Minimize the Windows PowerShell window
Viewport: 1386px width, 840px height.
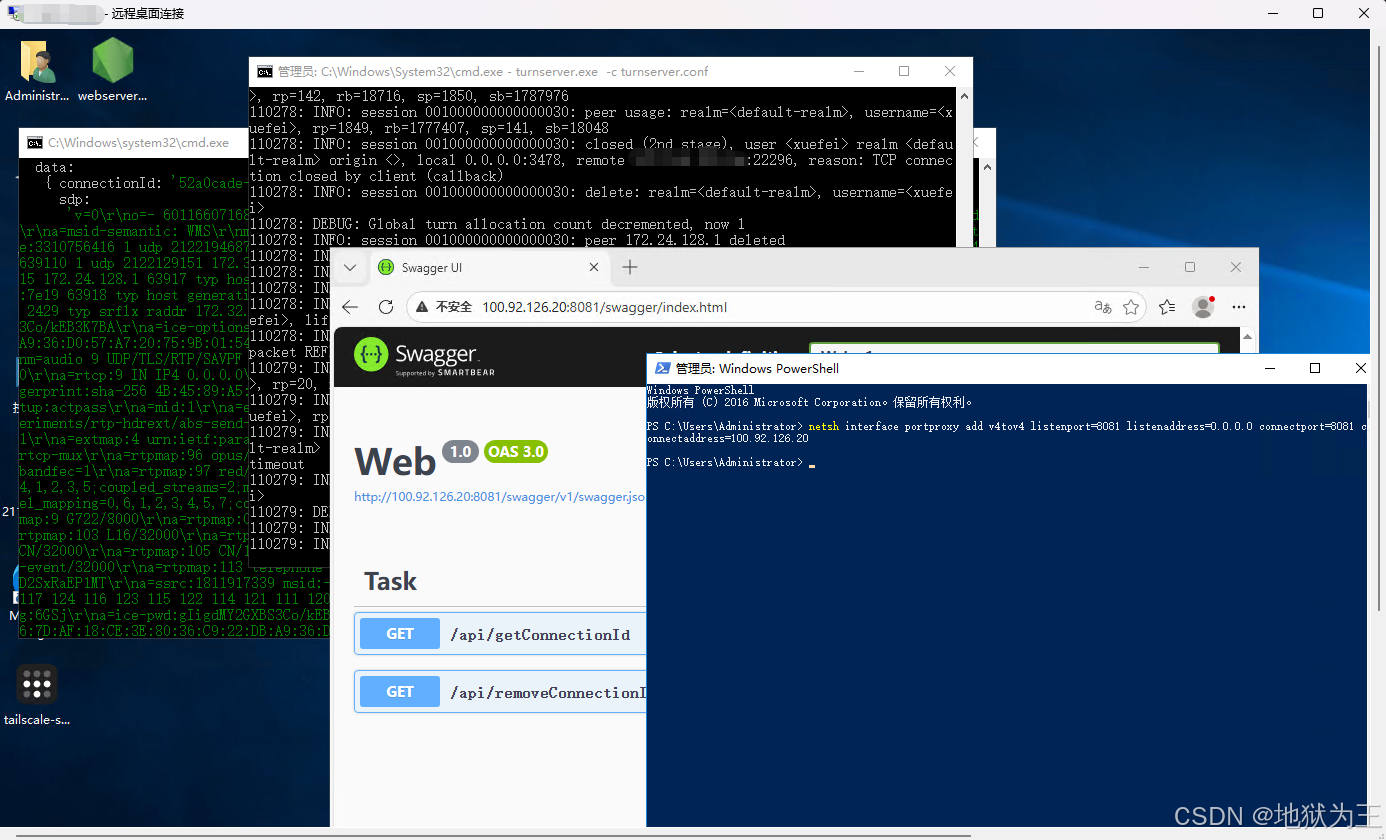pos(1270,368)
